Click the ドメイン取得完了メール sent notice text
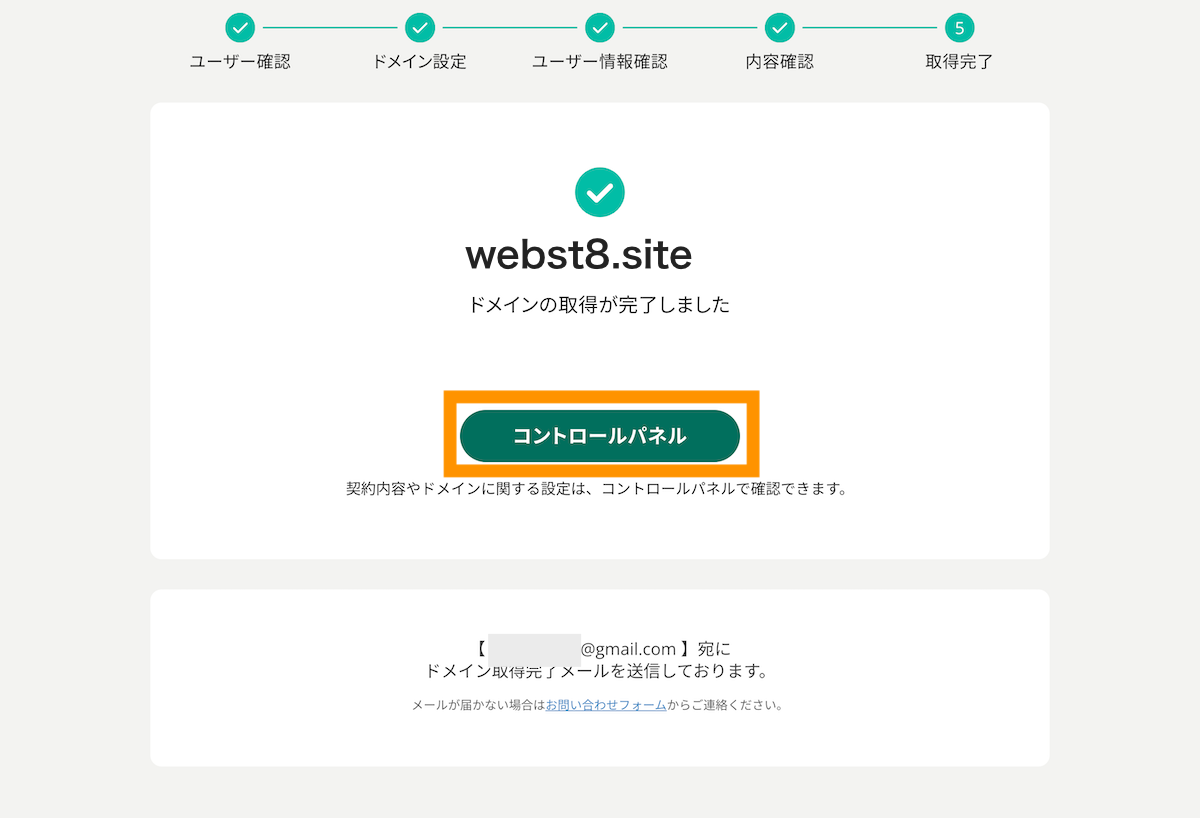This screenshot has width=1200, height=818. pos(598,671)
